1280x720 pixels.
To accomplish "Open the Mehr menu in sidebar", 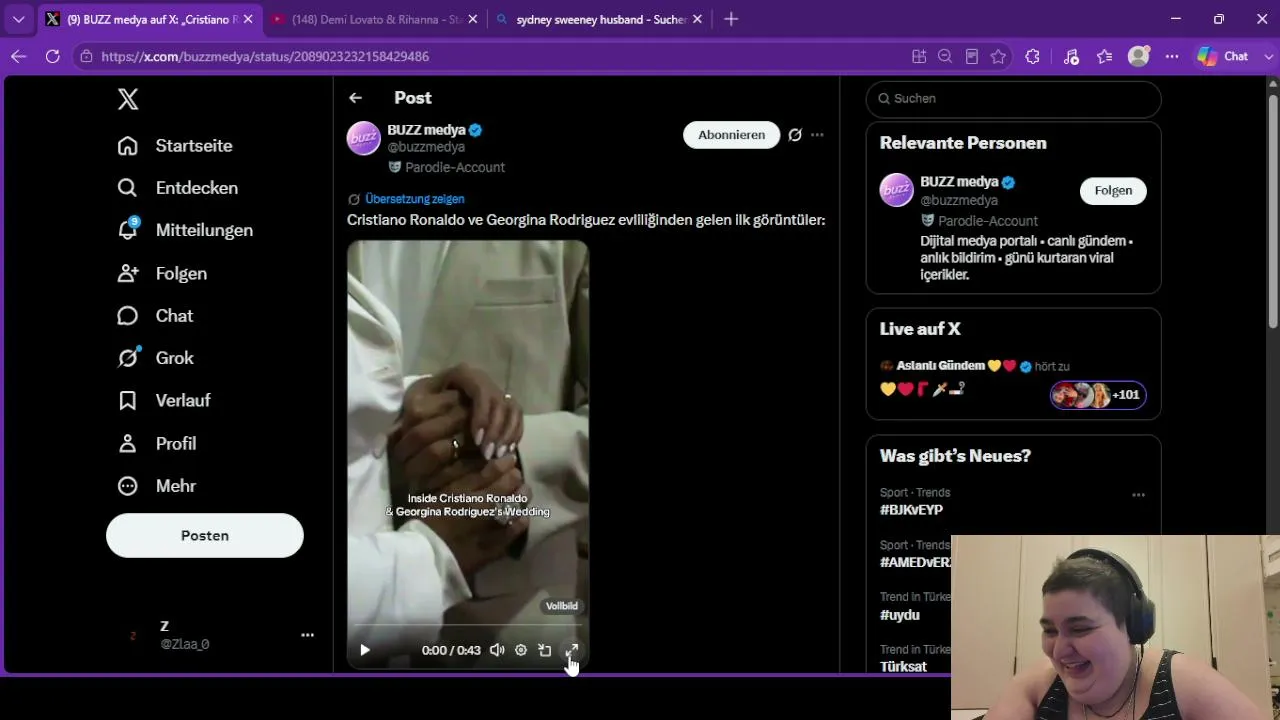I will coord(156,486).
